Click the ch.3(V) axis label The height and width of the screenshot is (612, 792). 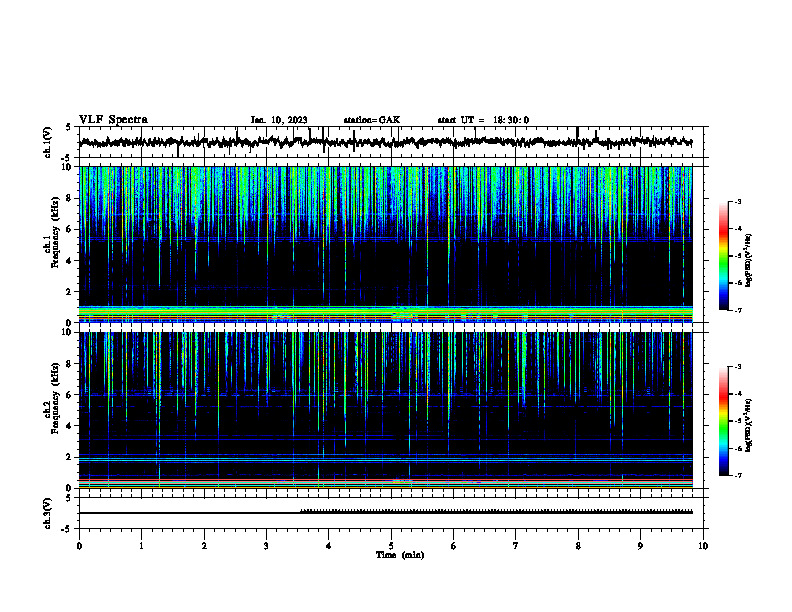48,513
